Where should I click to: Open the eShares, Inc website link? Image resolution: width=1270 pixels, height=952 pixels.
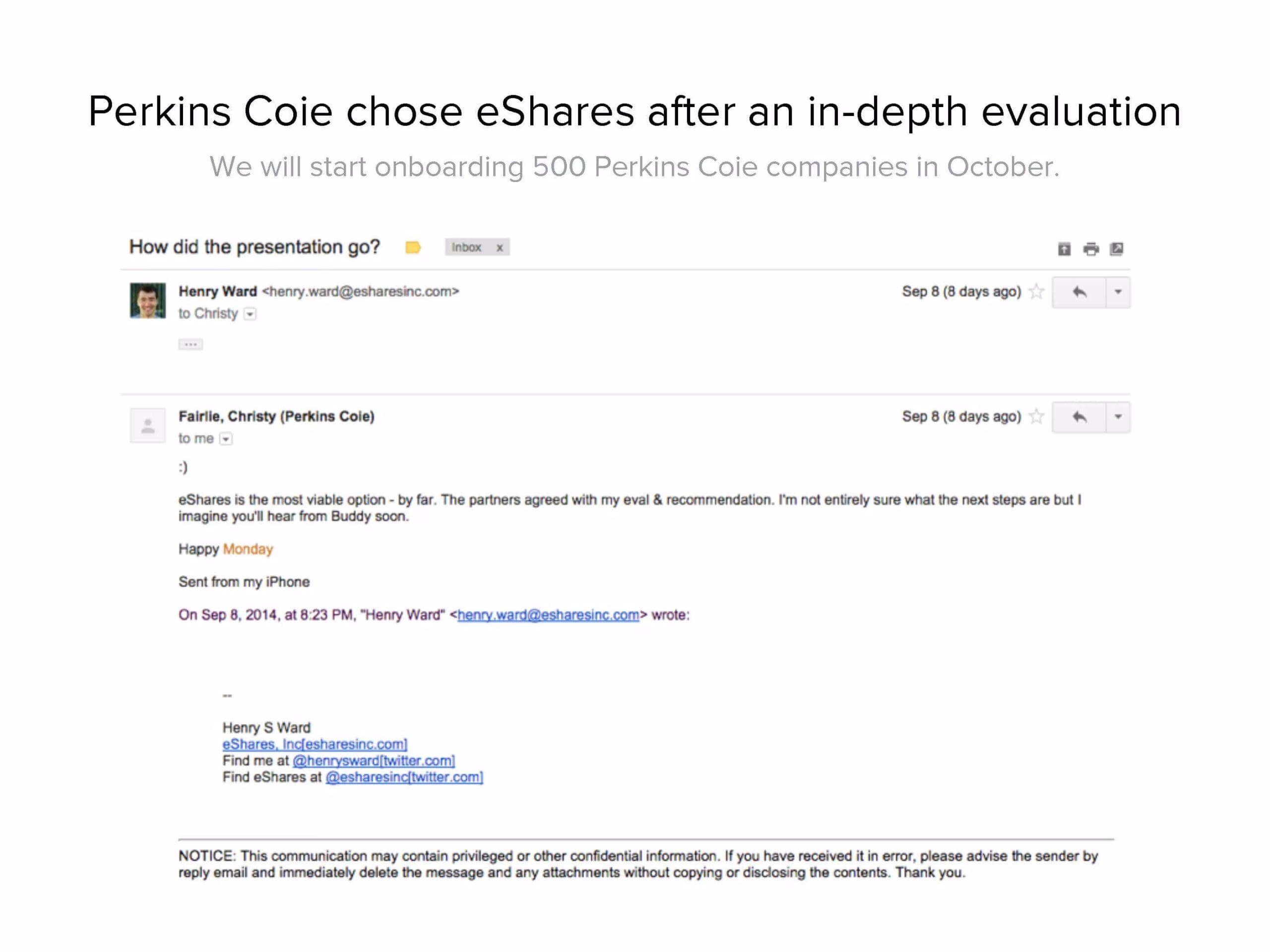(315, 744)
